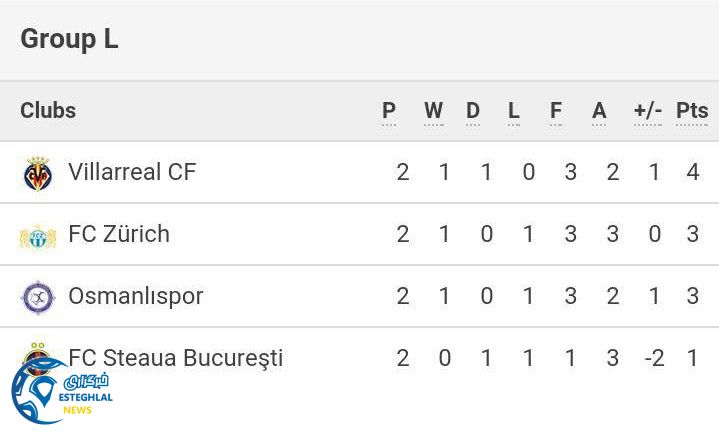Open the FC Zürich team link
The image size is (719, 443).
(119, 234)
